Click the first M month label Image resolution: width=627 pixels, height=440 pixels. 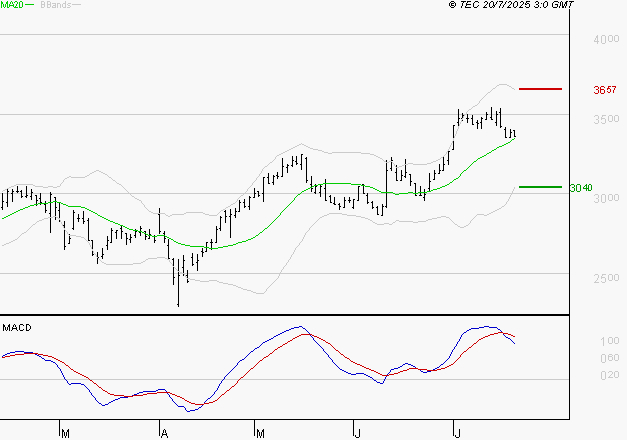[66, 434]
